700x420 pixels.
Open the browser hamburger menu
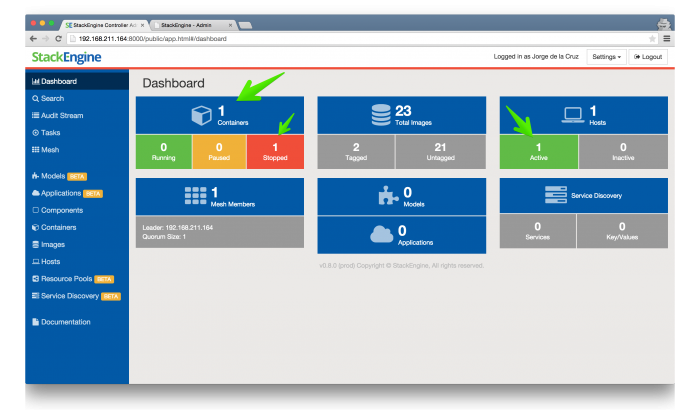point(667,39)
